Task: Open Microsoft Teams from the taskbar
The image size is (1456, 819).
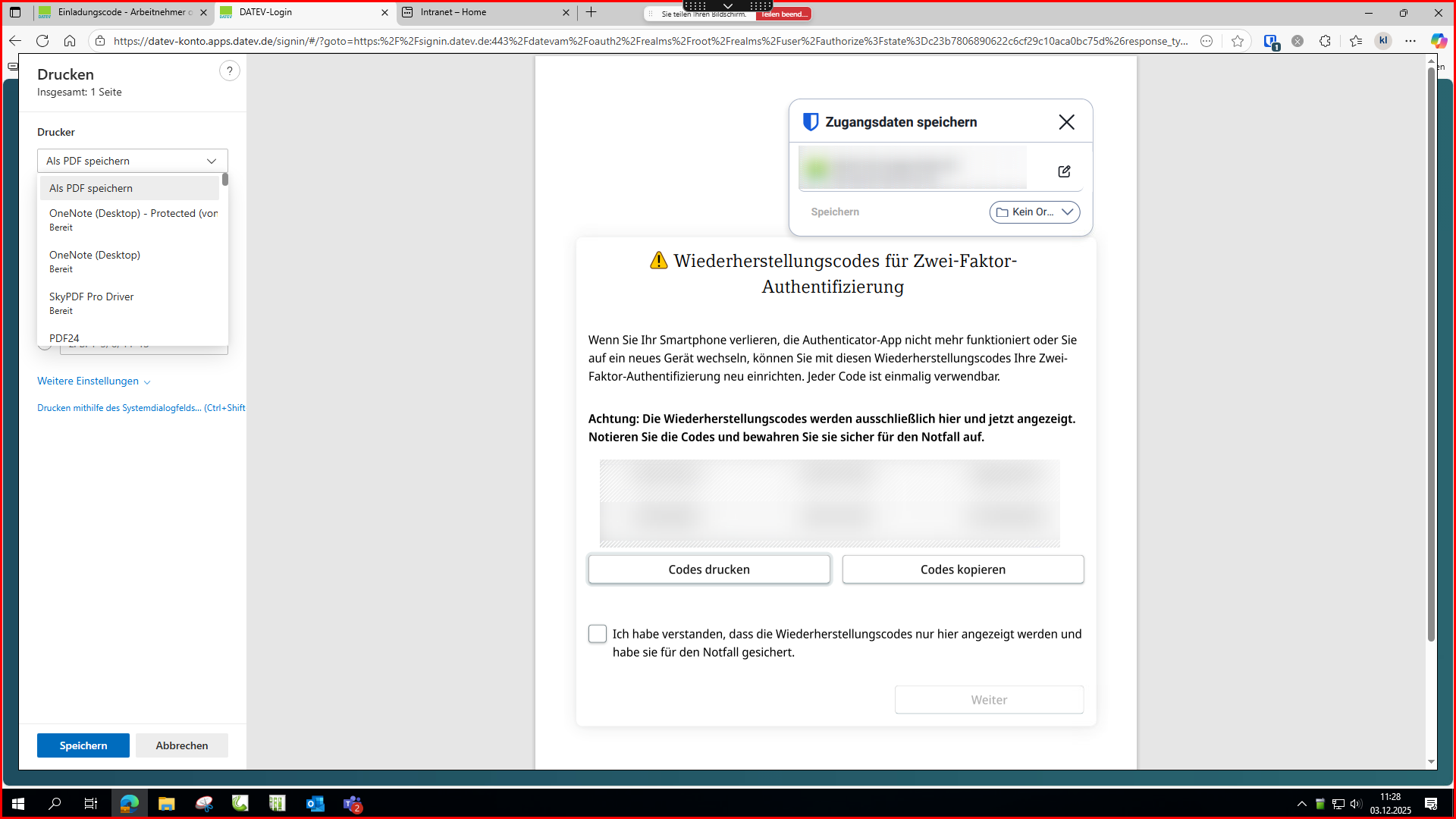Action: 353,804
